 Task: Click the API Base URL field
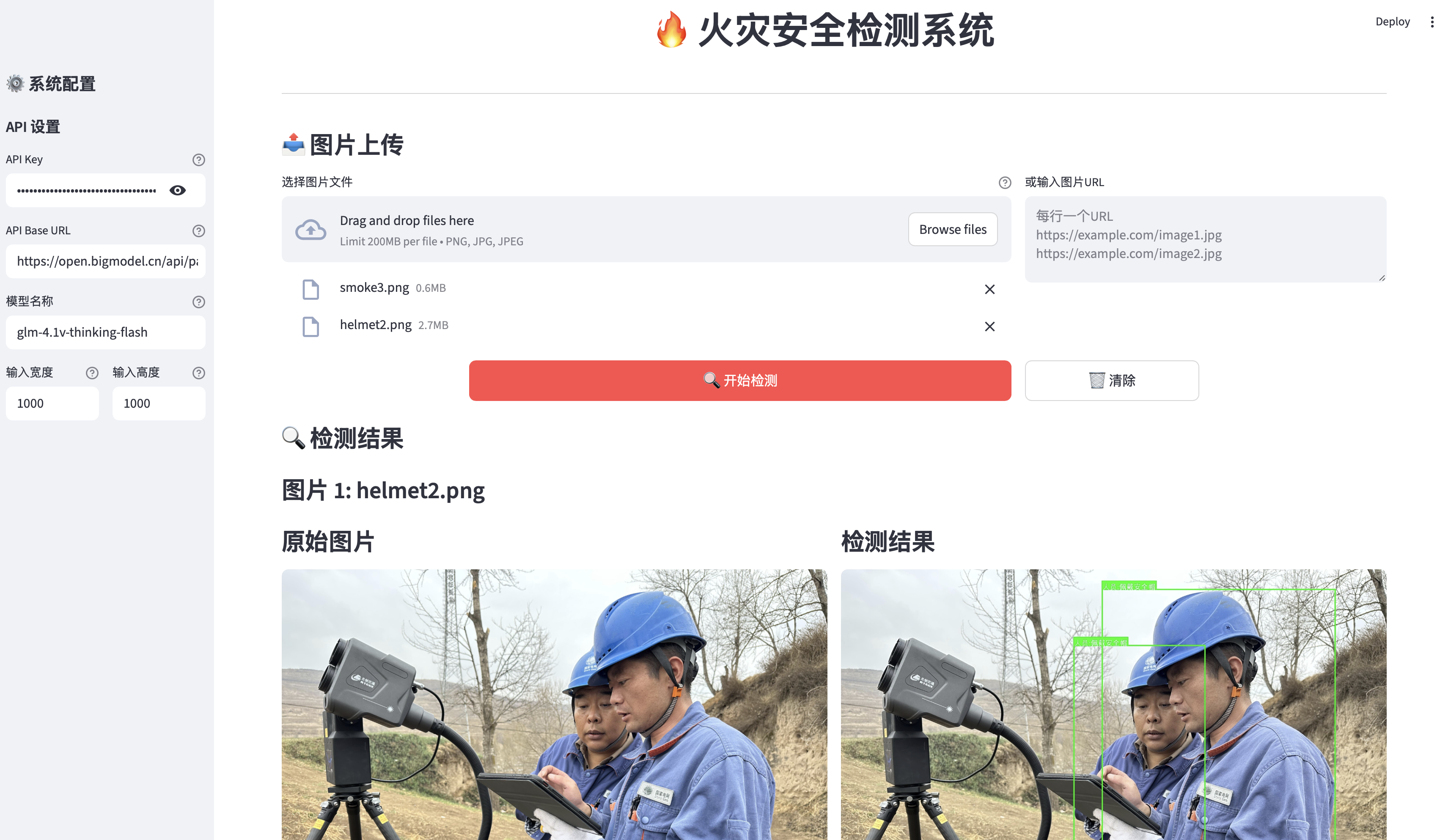105,261
